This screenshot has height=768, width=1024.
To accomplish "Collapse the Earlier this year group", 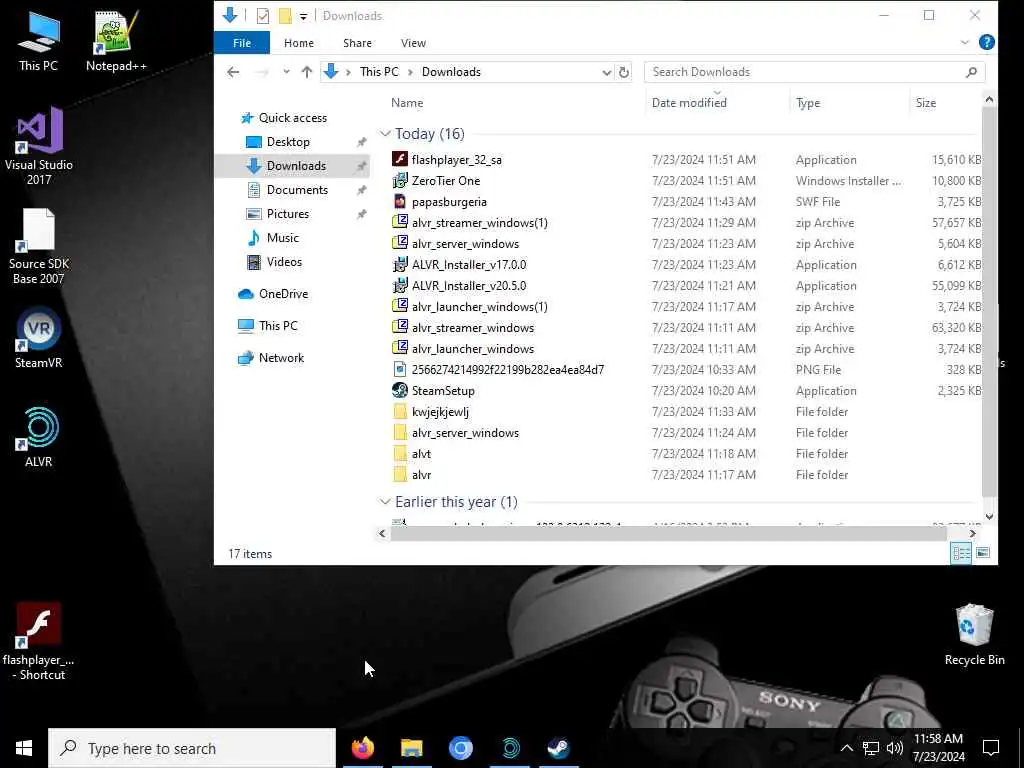I will pos(385,502).
